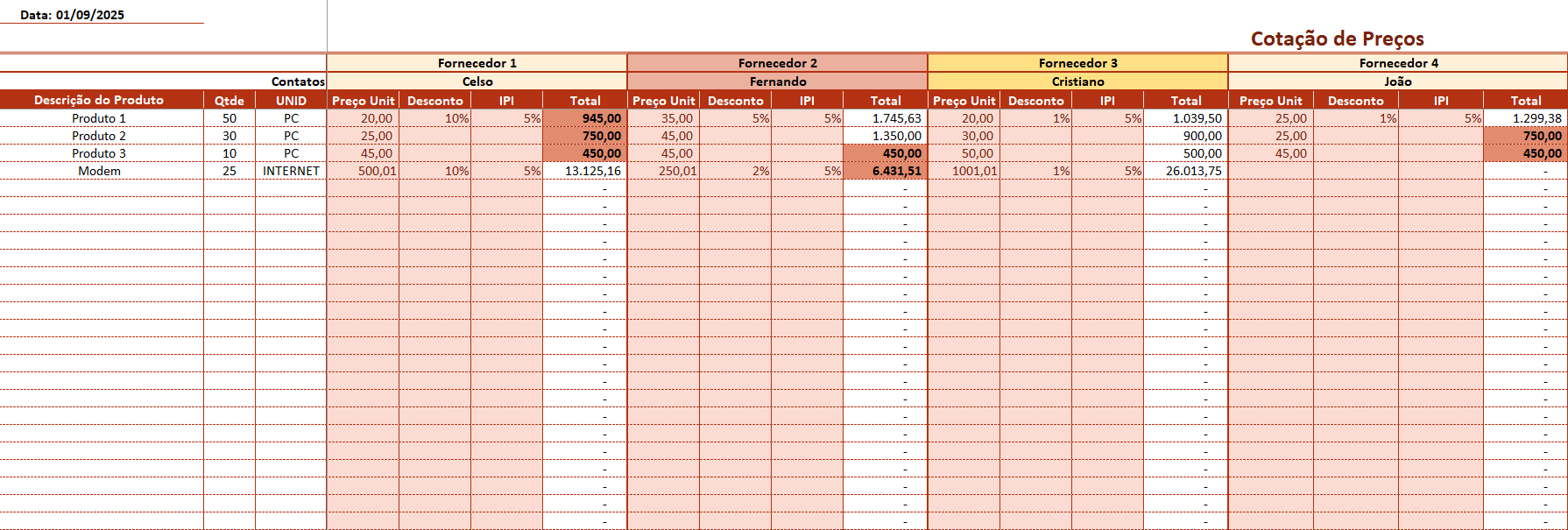Click the Data 01/09/2025 date cell
1568x530 pixels.
73,15
